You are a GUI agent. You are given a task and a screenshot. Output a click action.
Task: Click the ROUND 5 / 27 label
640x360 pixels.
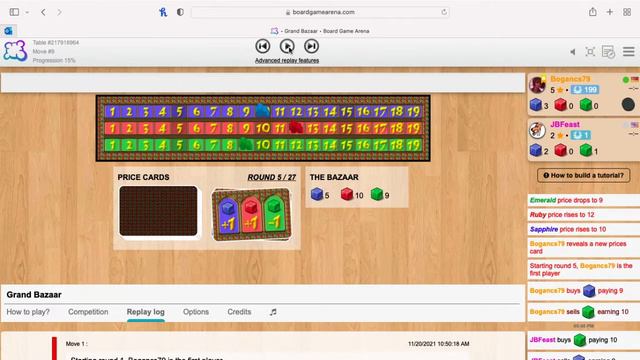(x=271, y=178)
